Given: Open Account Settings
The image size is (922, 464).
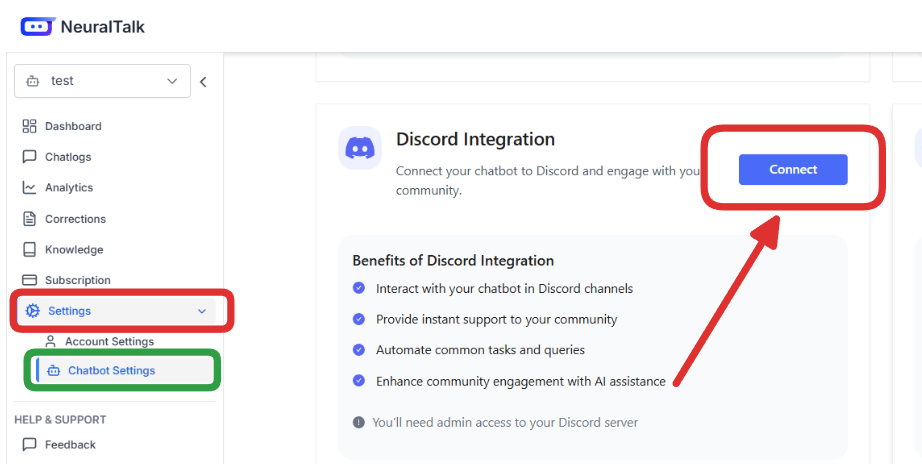Looking at the screenshot, I should click(x=109, y=341).
